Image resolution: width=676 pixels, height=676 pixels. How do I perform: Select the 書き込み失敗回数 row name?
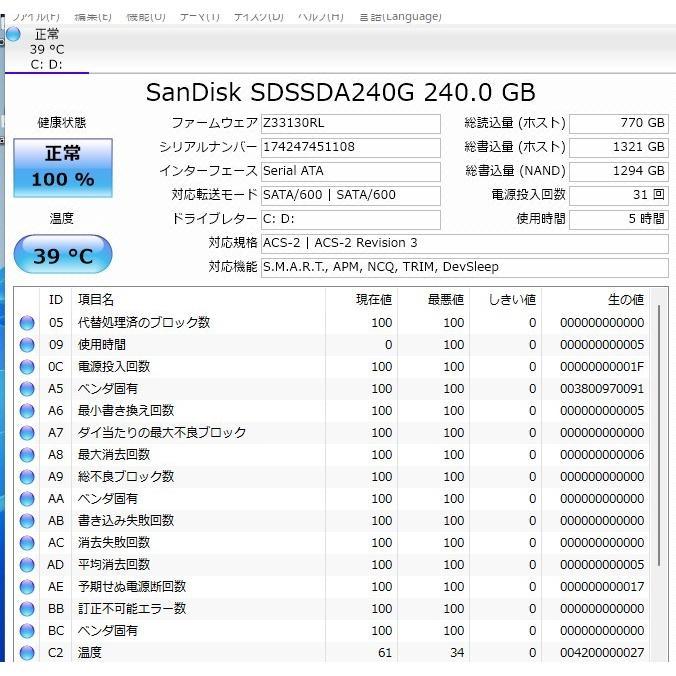[126, 520]
